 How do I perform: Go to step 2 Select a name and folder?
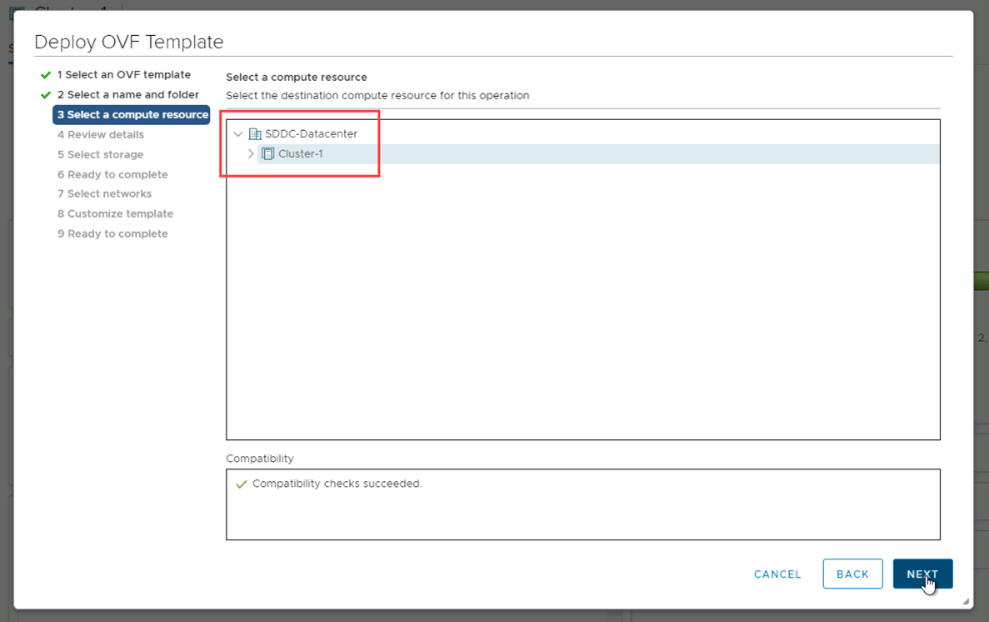[127, 95]
